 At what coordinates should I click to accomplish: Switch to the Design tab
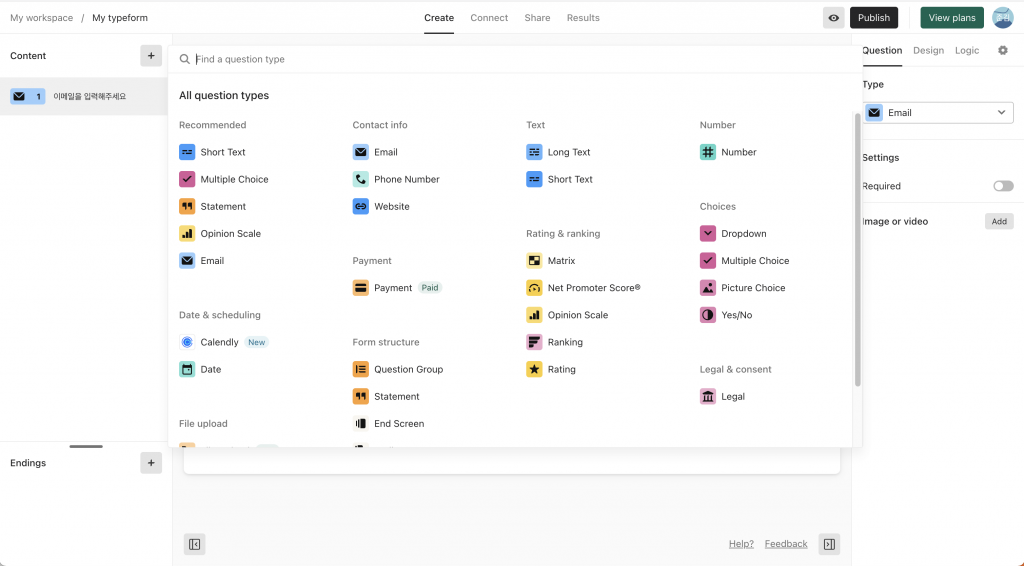928,50
